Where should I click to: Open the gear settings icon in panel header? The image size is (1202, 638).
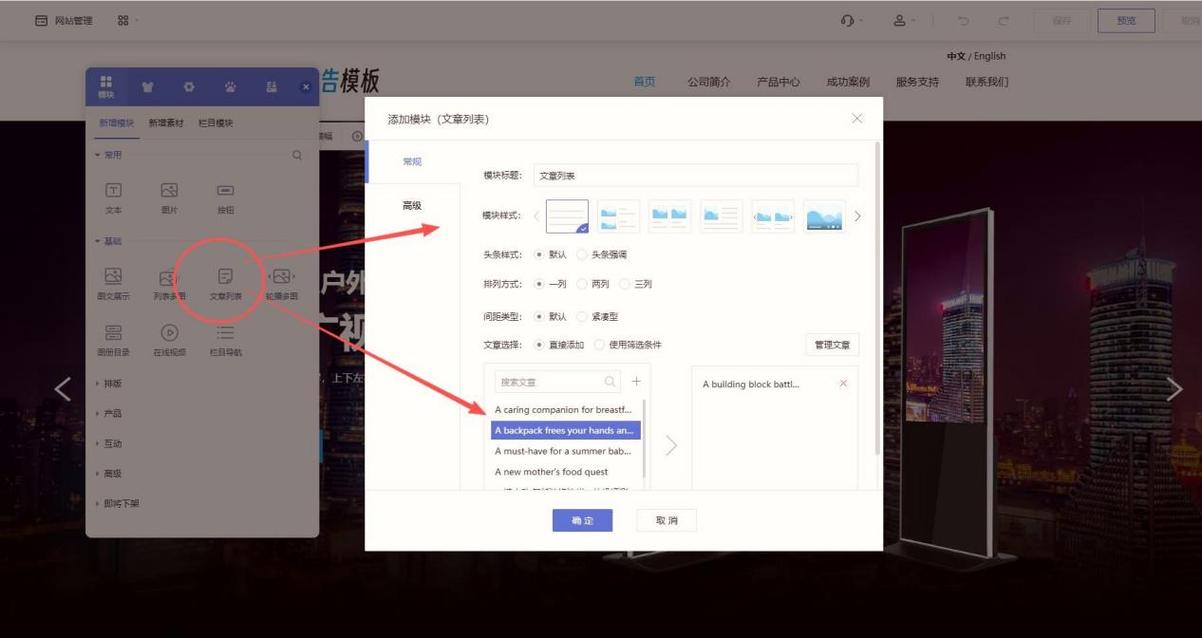[189, 87]
